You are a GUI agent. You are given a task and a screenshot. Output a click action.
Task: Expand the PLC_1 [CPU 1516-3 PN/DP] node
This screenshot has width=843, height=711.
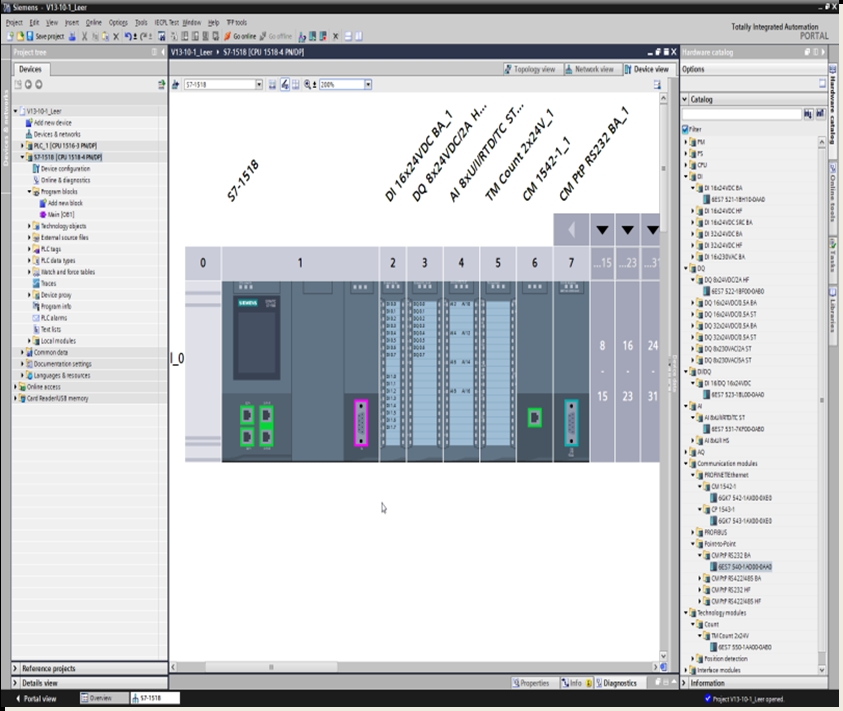click(x=23, y=146)
